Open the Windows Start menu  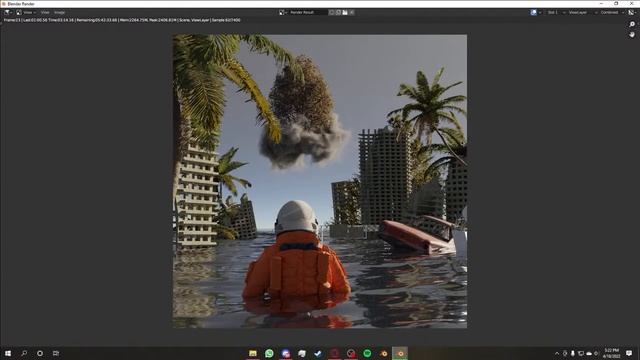[x=8, y=353]
